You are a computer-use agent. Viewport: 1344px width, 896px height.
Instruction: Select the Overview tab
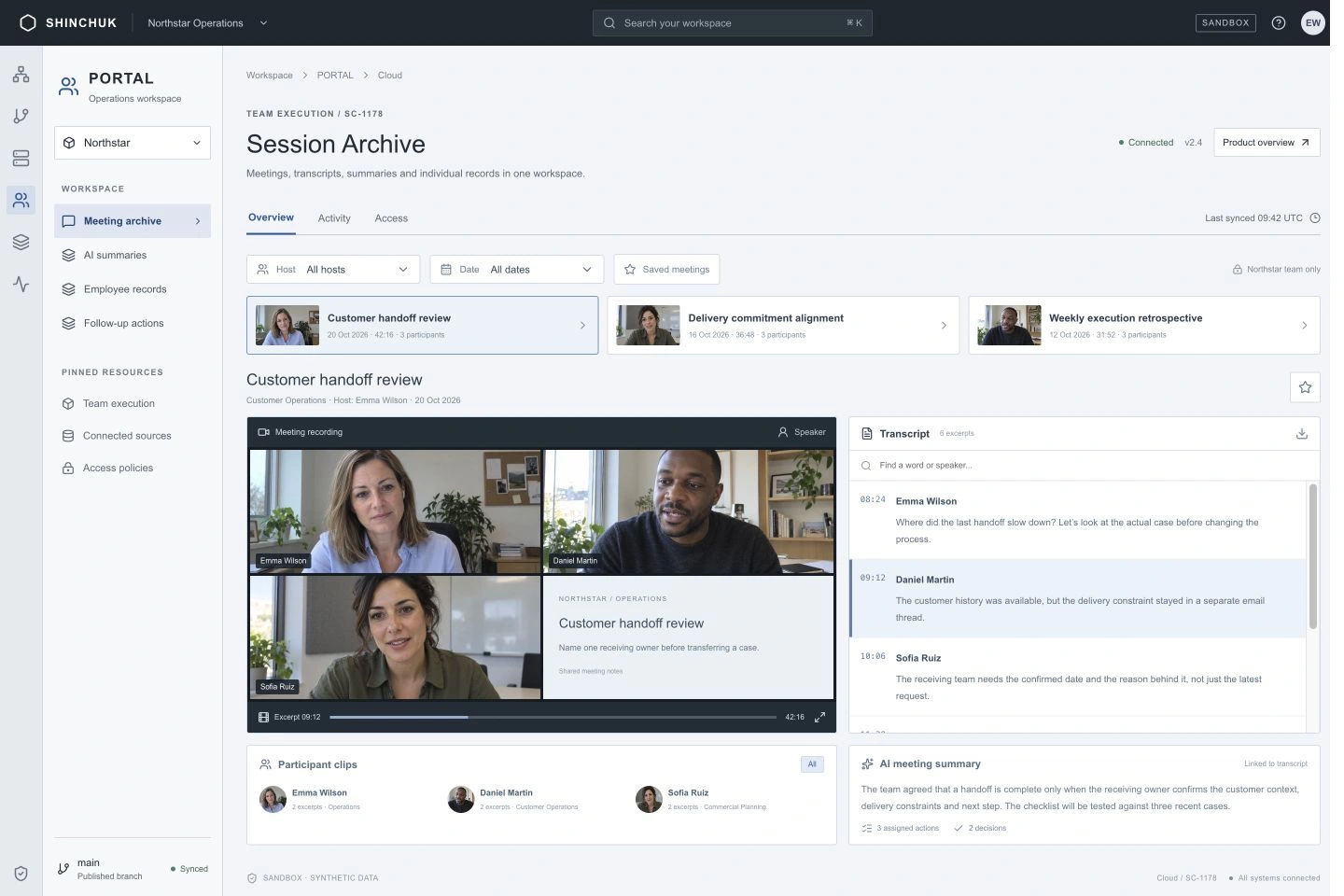[271, 217]
